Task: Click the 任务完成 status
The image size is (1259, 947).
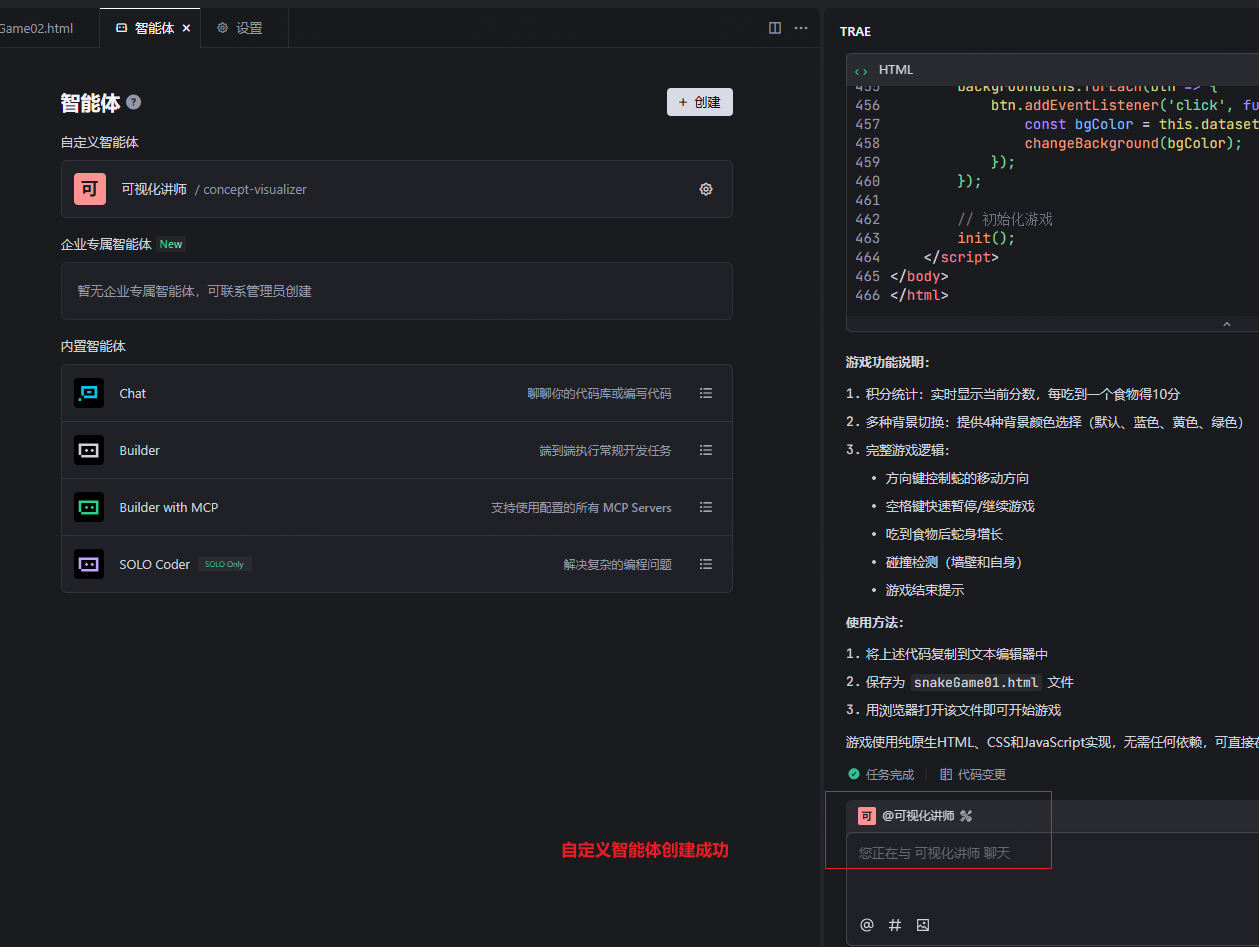Action: coord(881,774)
